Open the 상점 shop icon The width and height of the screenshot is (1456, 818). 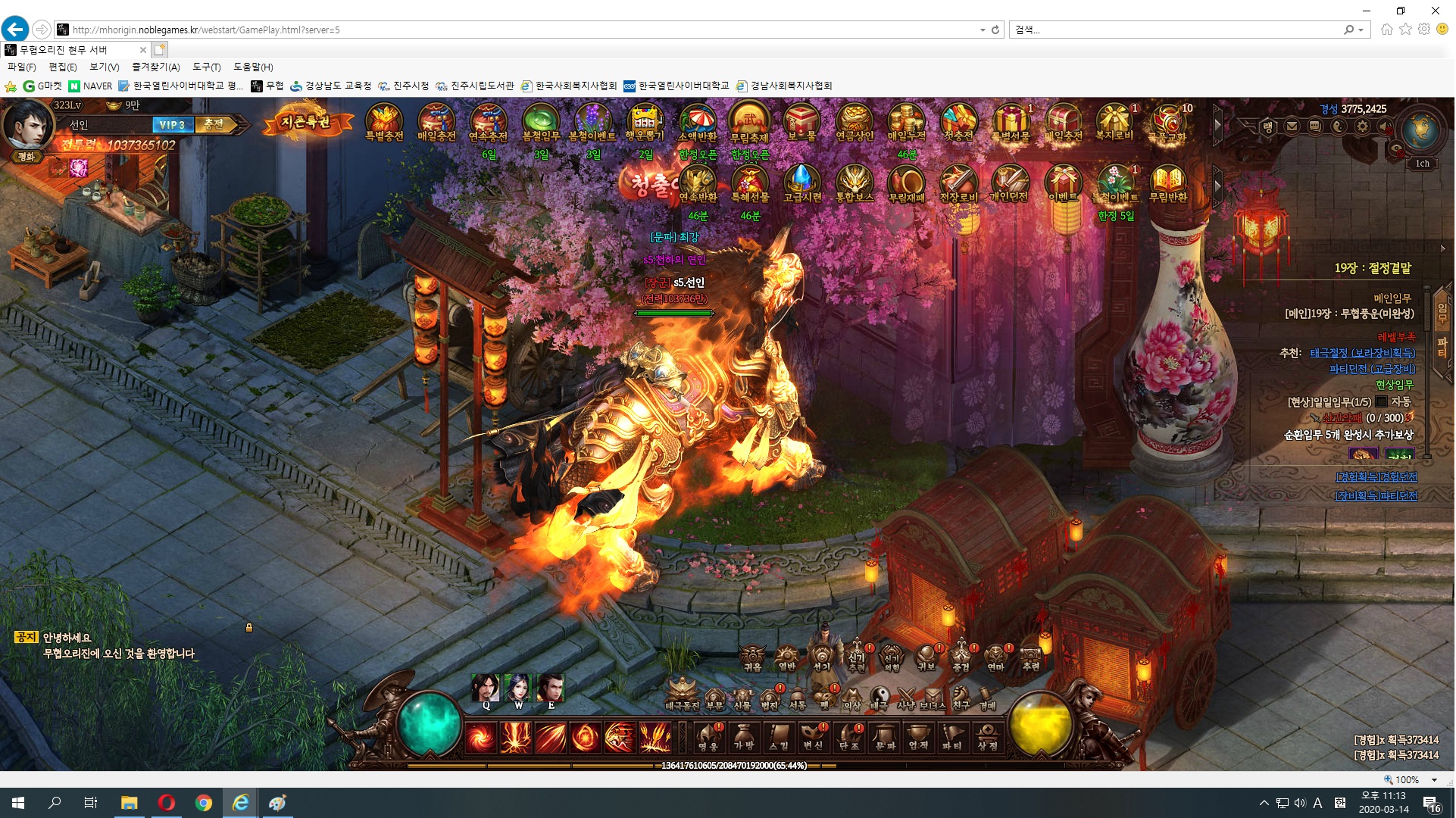pos(987,737)
